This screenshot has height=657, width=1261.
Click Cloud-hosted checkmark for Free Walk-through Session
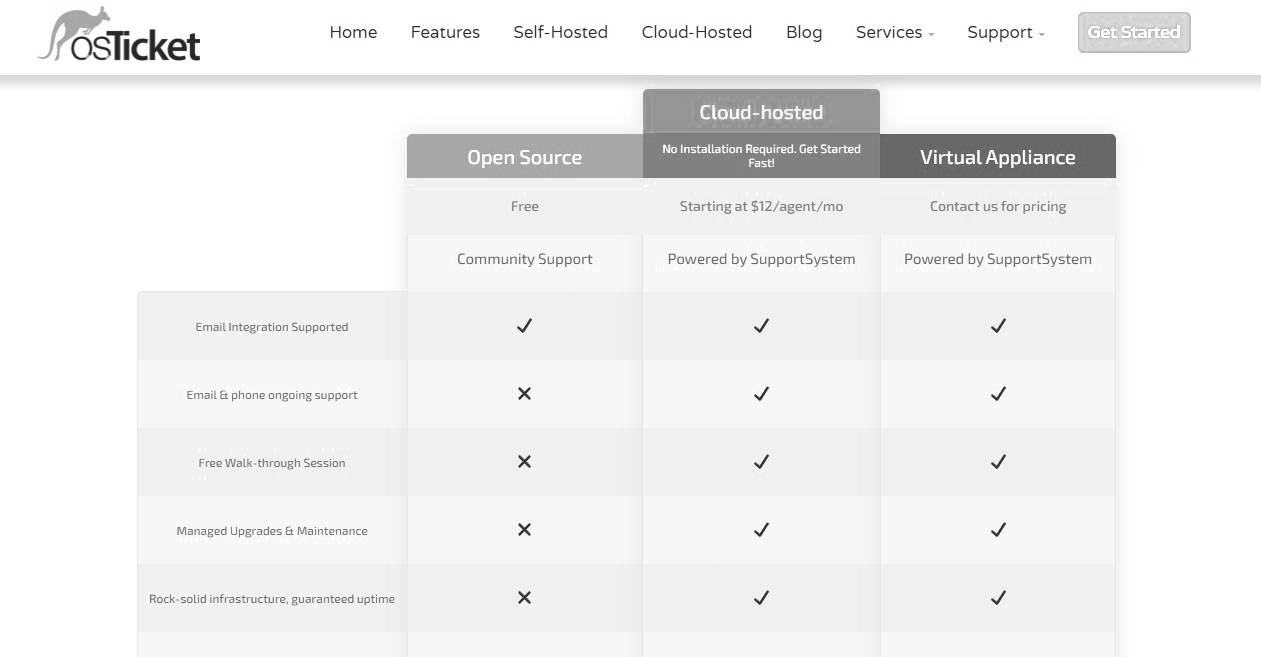pyautogui.click(x=761, y=462)
